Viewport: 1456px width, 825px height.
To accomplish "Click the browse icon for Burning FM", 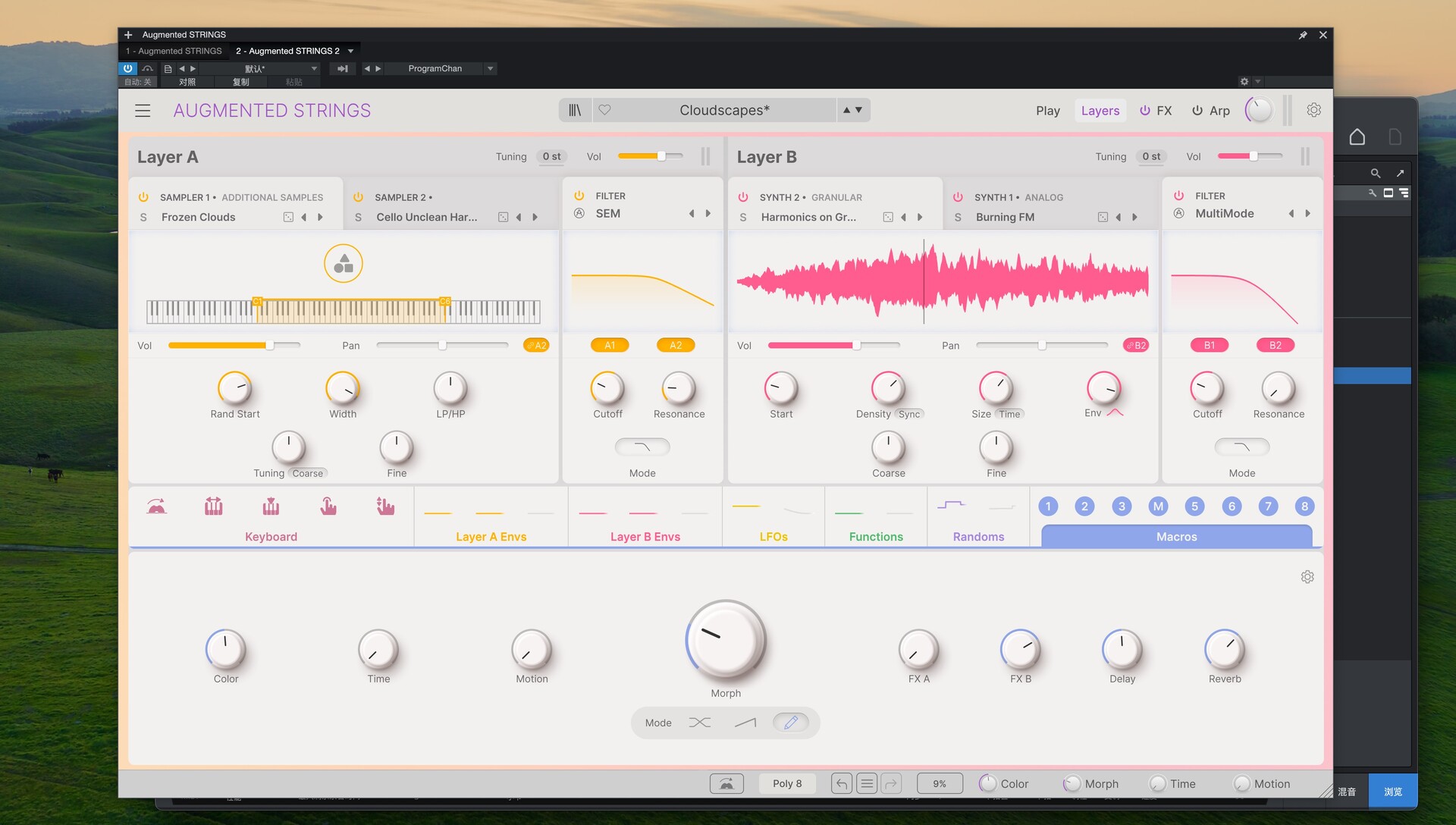I will click(1103, 217).
